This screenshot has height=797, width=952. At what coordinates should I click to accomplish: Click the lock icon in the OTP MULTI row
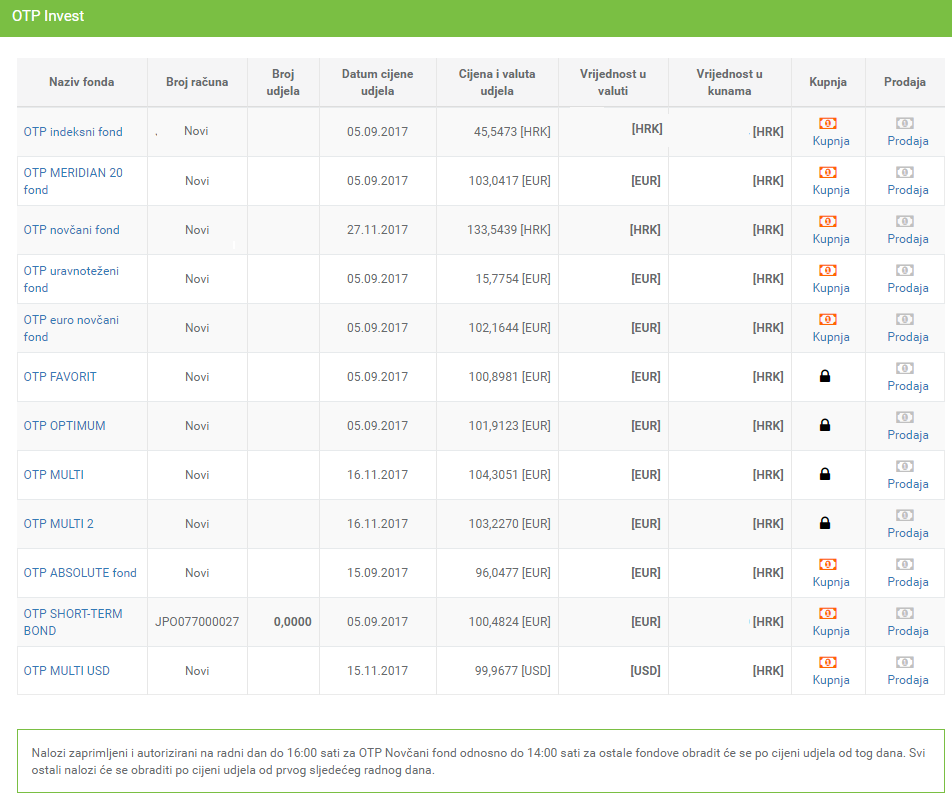824,475
